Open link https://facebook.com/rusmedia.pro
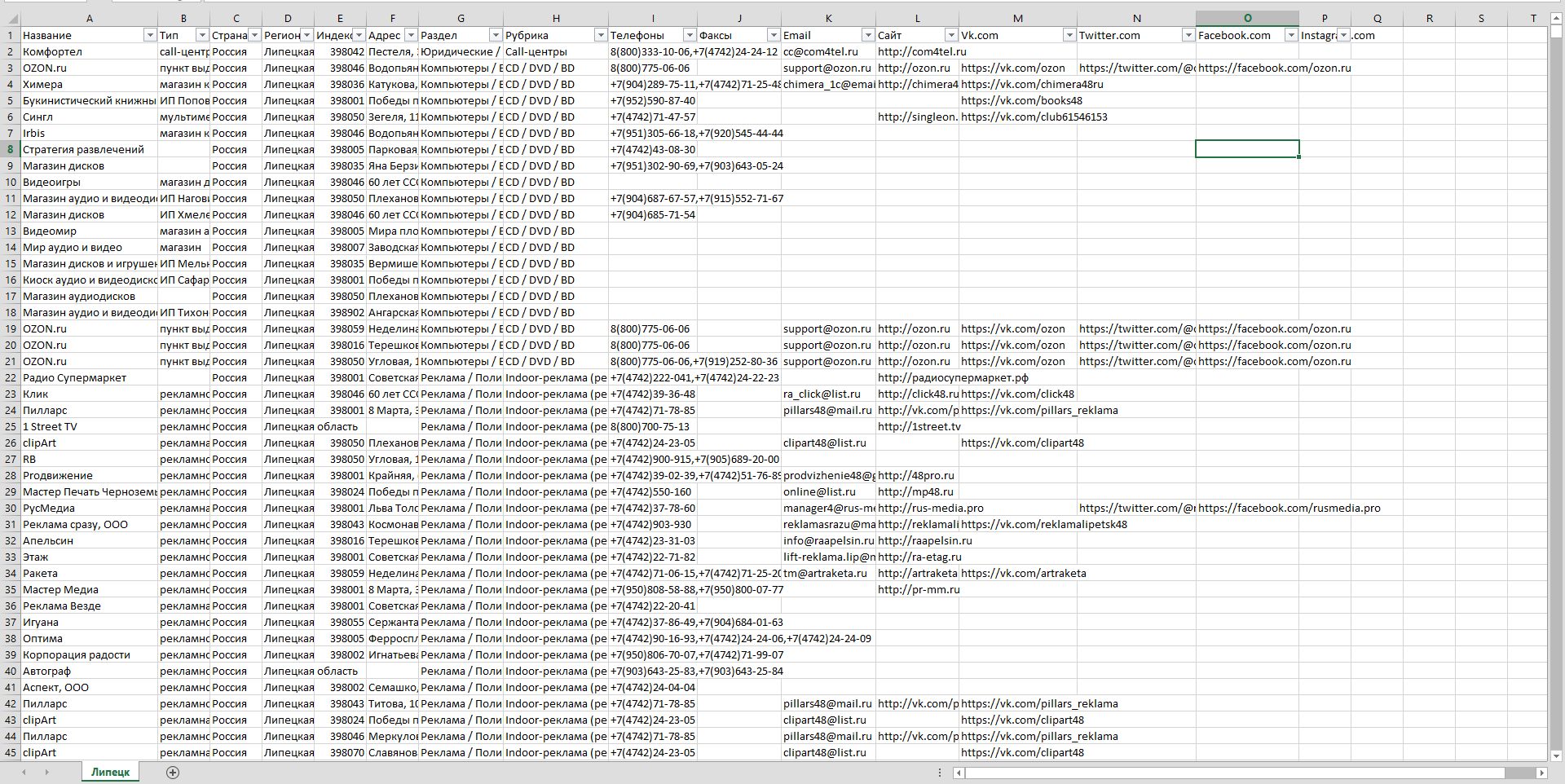Viewport: 1565px width, 784px height. click(1289, 508)
